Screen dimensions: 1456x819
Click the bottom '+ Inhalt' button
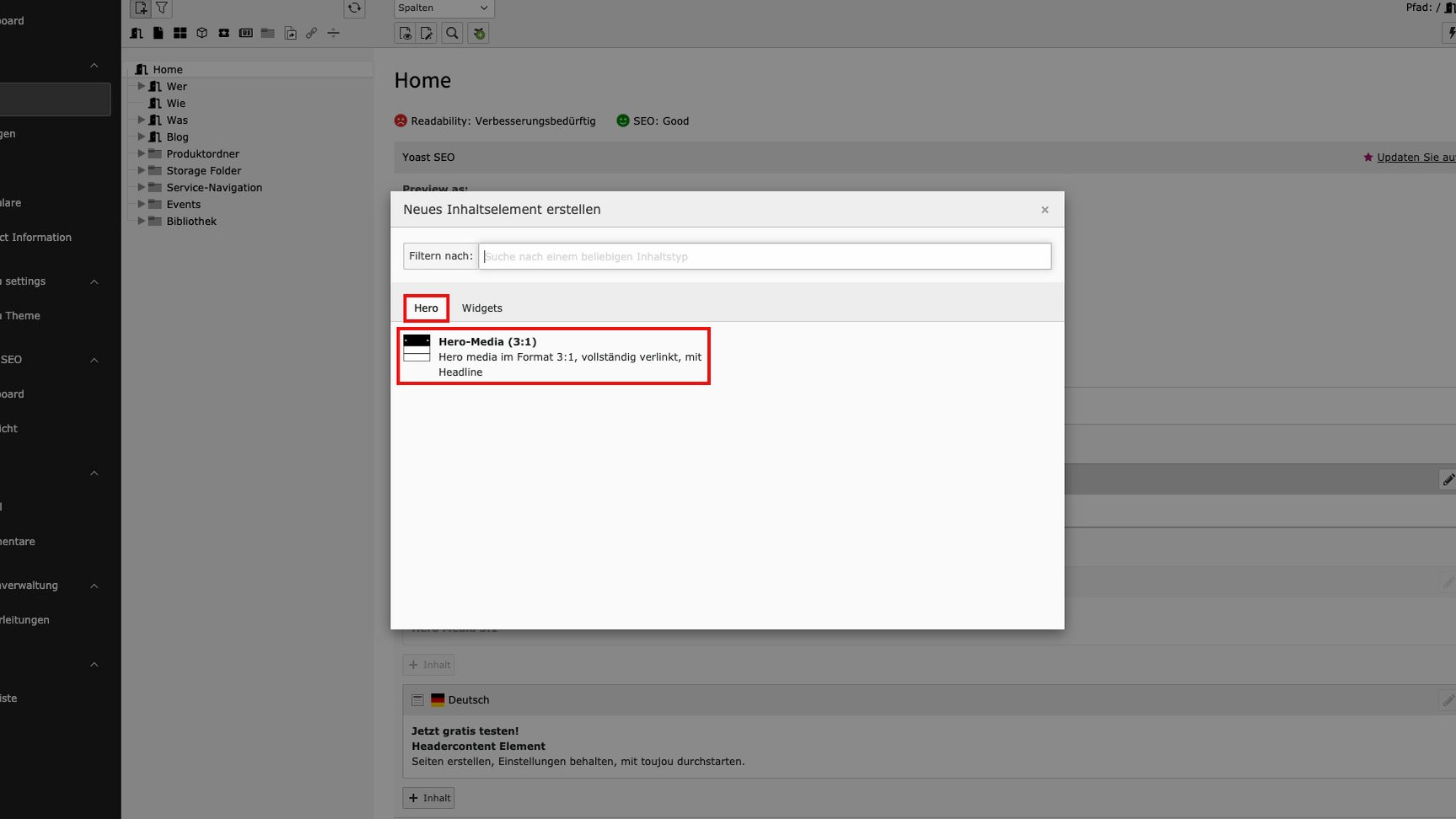[x=429, y=798]
